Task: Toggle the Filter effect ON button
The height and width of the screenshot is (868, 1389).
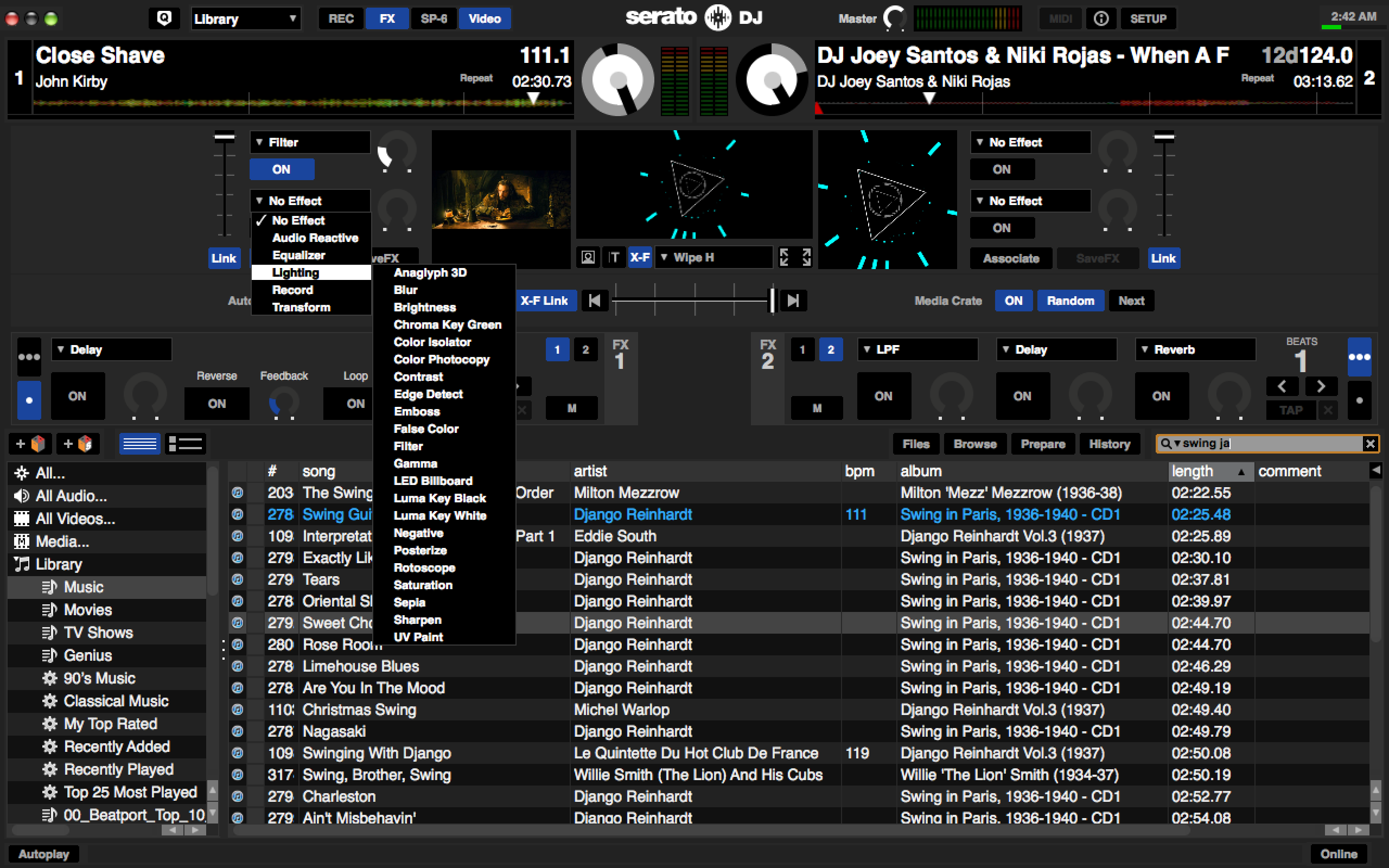Action: [281, 168]
